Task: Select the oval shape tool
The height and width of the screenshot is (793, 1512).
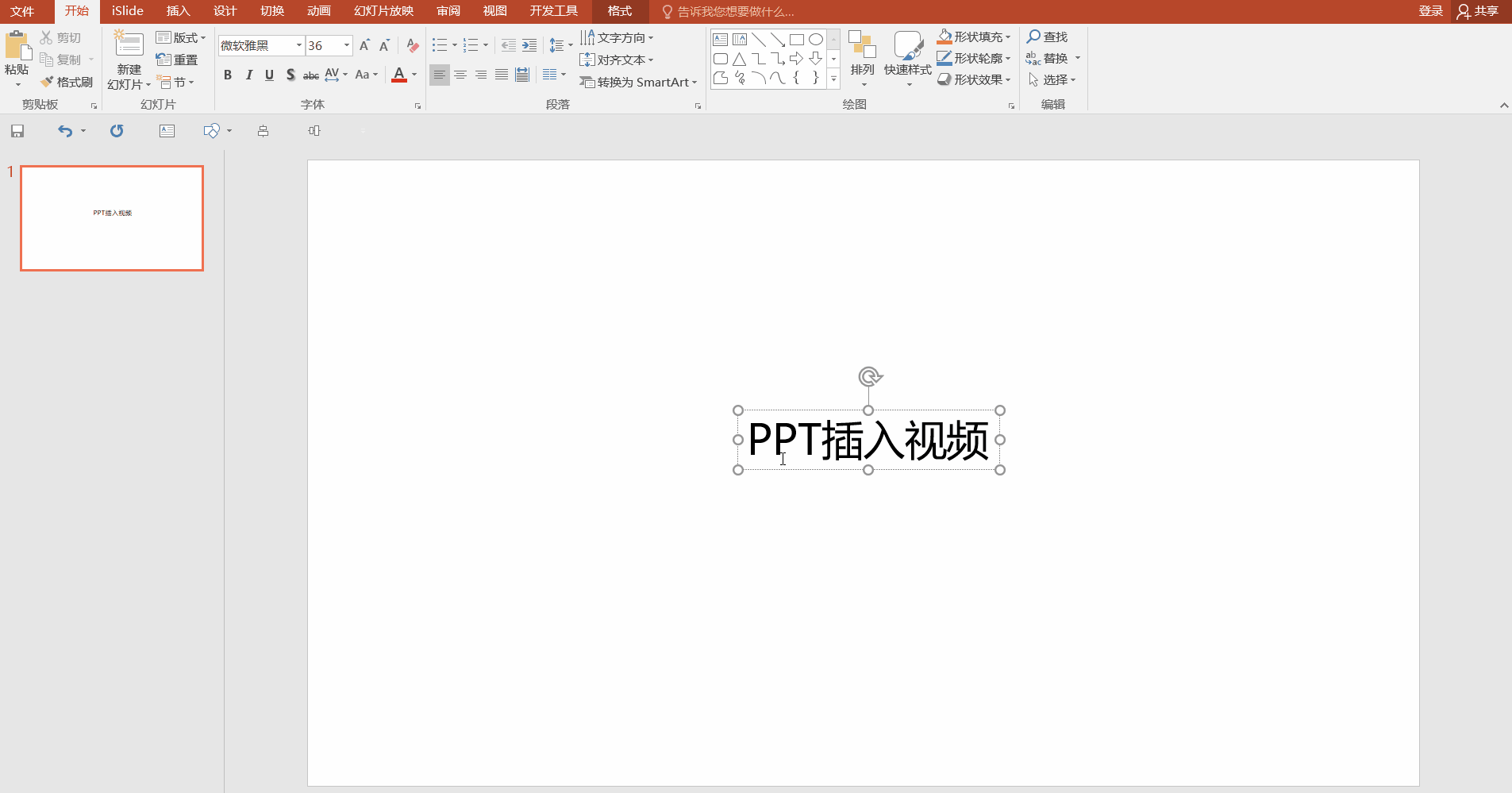Action: (x=817, y=38)
